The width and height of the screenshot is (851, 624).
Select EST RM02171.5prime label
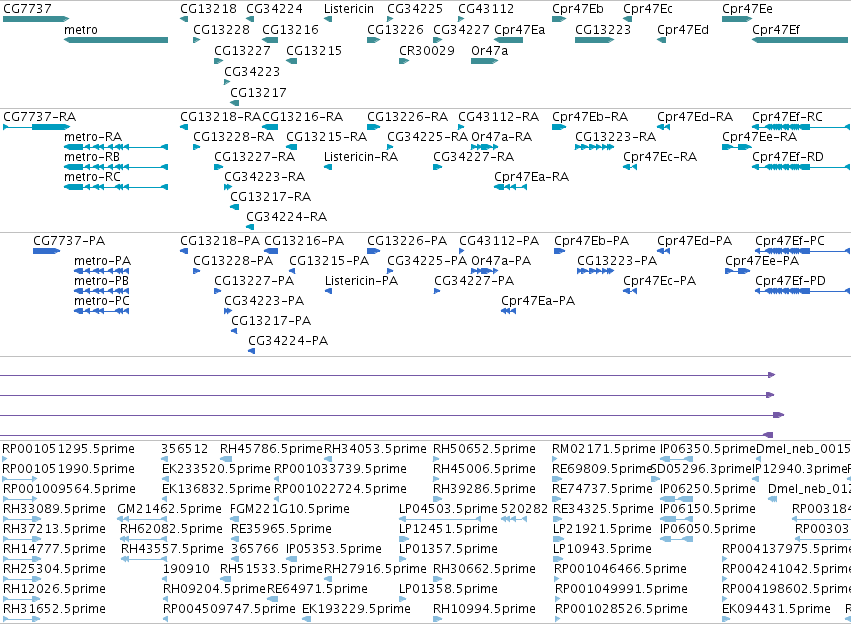click(604, 449)
